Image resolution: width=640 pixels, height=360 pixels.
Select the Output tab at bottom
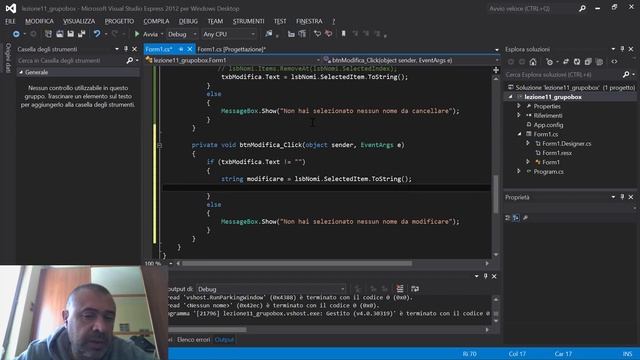(224, 340)
